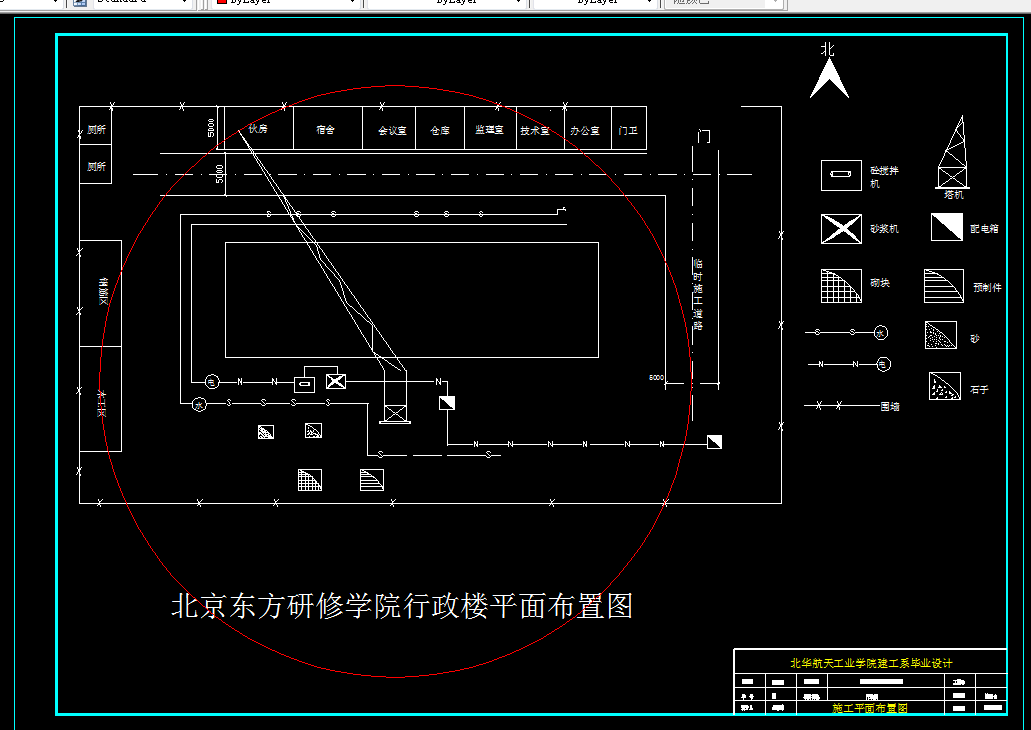Select the mixer block on site plan

pyautogui.click(x=304, y=384)
